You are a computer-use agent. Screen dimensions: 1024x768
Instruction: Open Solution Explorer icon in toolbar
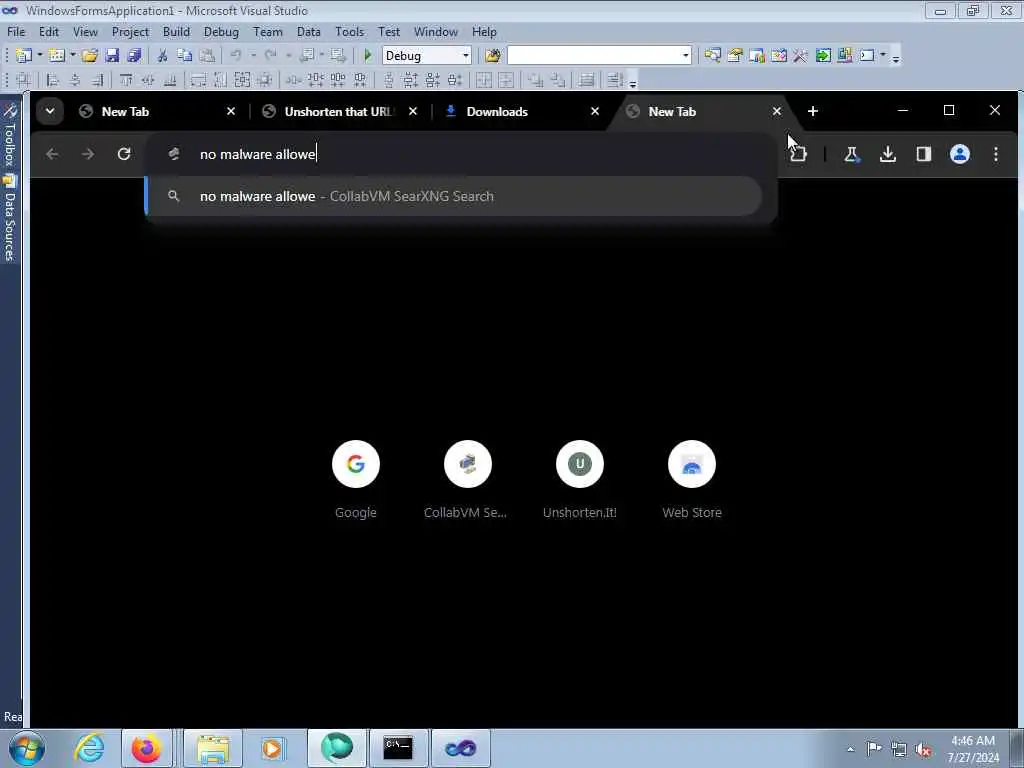coord(712,56)
